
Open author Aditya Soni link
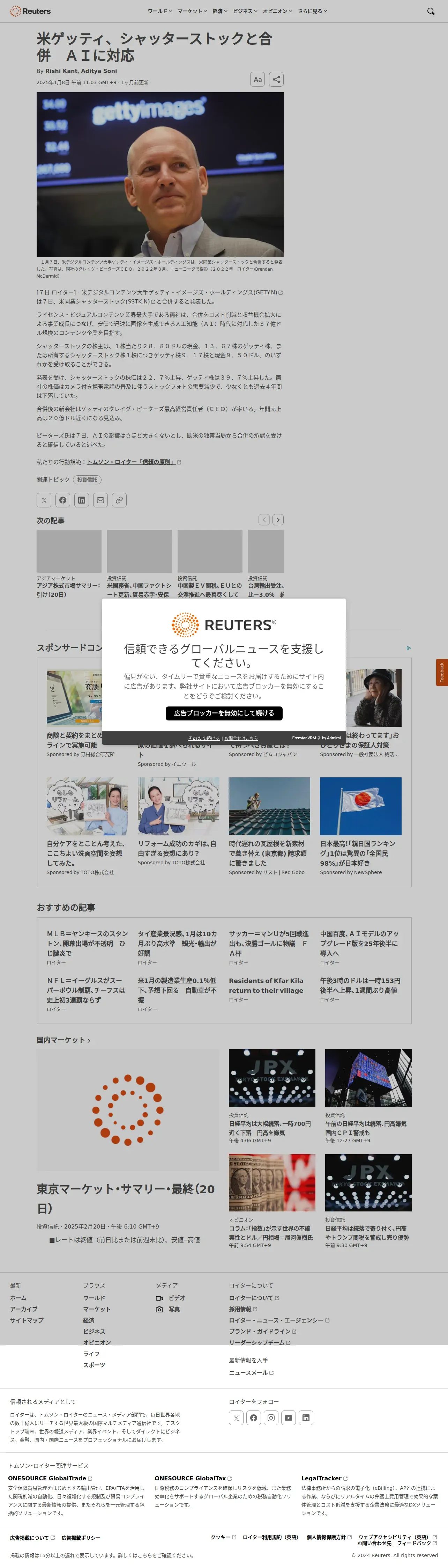98,71
